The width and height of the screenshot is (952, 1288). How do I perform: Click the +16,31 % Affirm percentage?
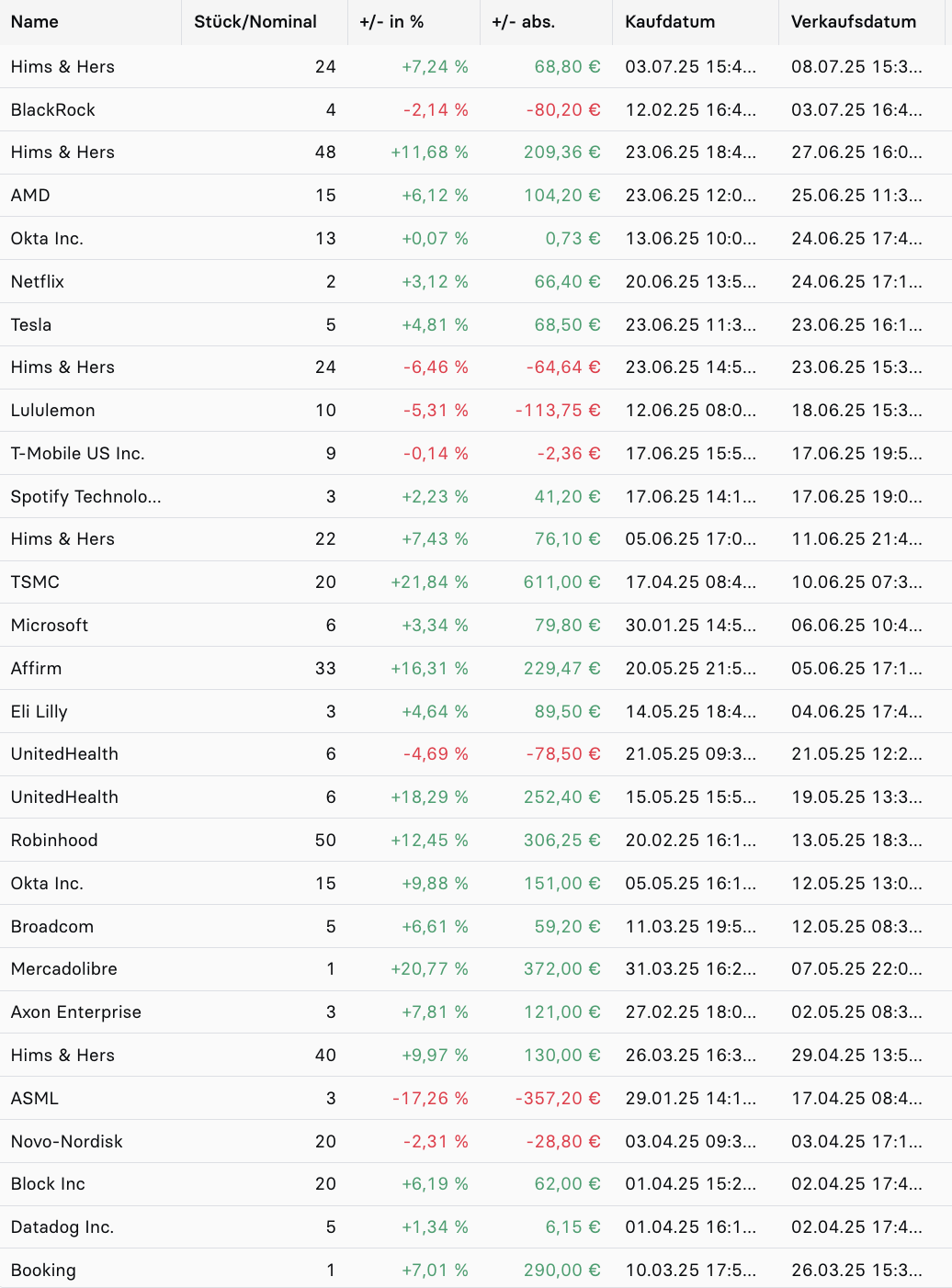click(x=429, y=669)
